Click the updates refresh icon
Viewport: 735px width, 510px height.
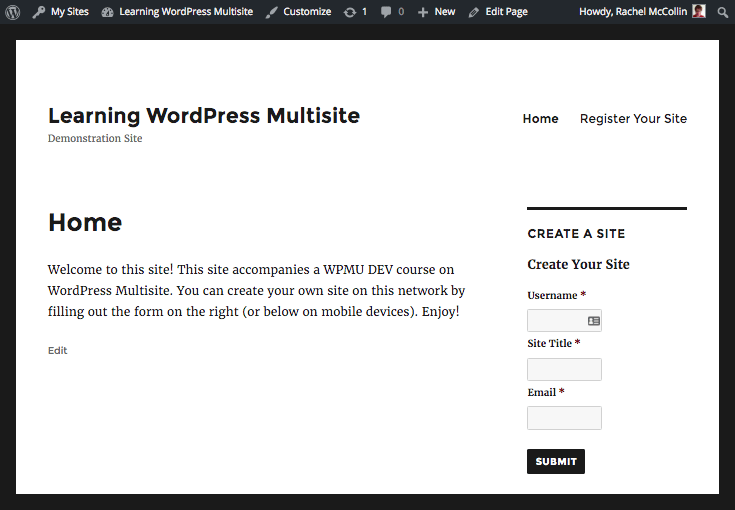tap(350, 12)
